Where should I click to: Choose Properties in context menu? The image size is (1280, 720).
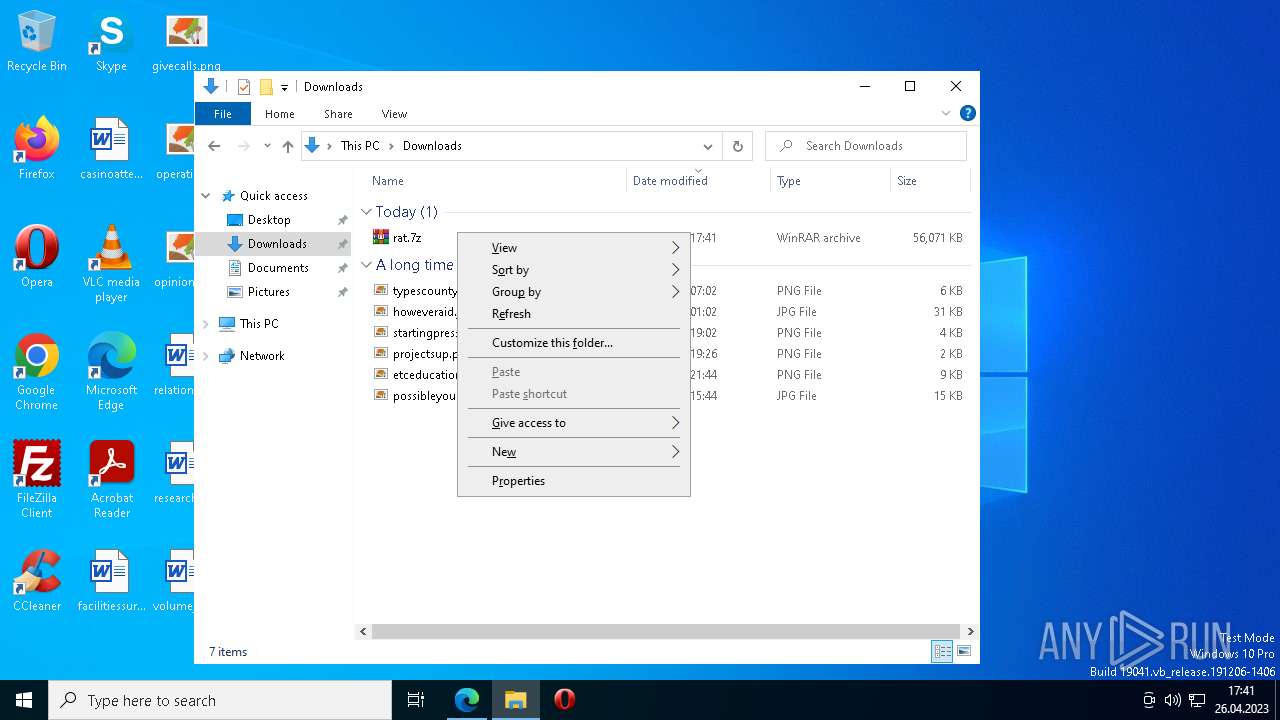pos(574,481)
